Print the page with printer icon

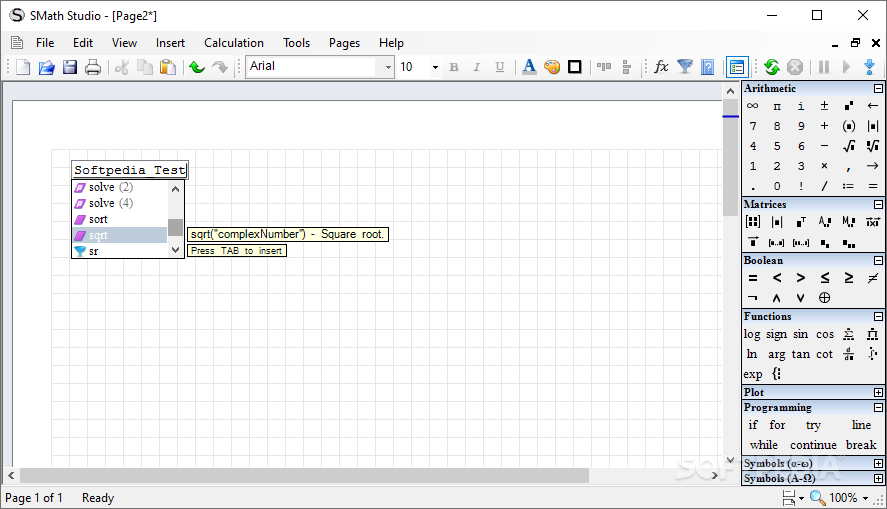93,67
